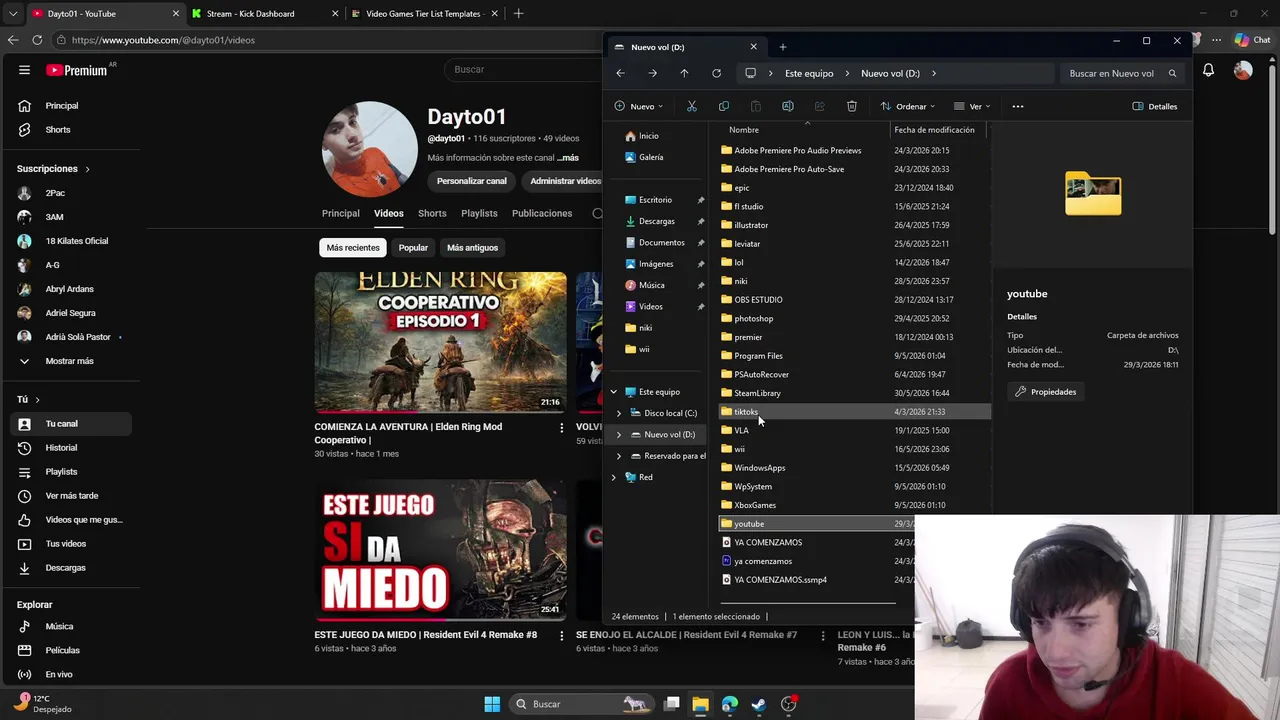Screen dimensions: 1280x720
Task: Go up one folder level in Explorer
Action: coord(684,73)
